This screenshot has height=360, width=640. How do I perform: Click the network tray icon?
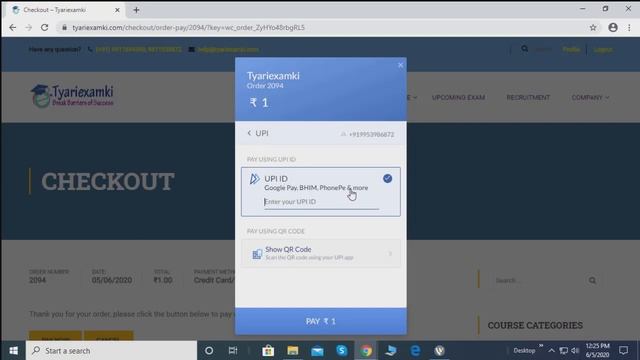pos(564,351)
